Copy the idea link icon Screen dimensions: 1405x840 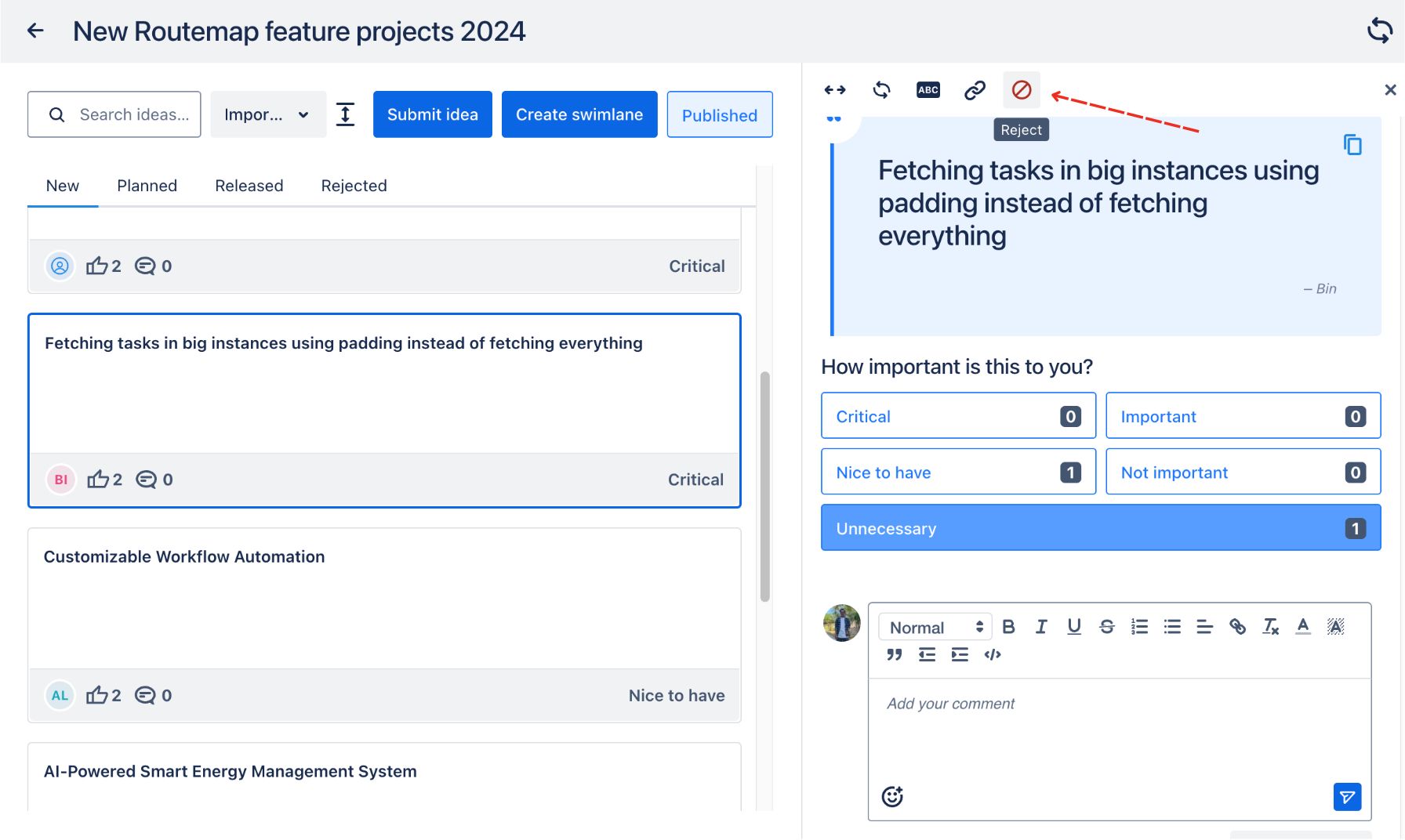point(975,90)
